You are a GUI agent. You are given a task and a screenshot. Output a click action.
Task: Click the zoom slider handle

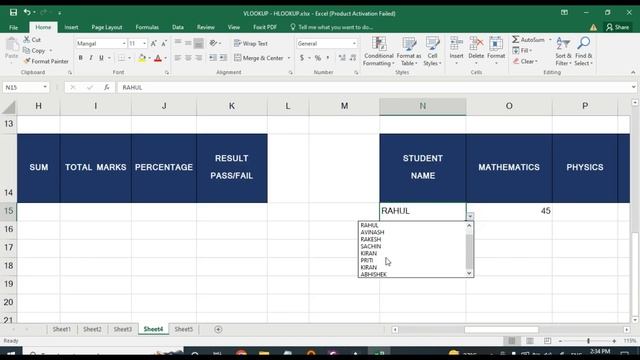tap(588, 341)
